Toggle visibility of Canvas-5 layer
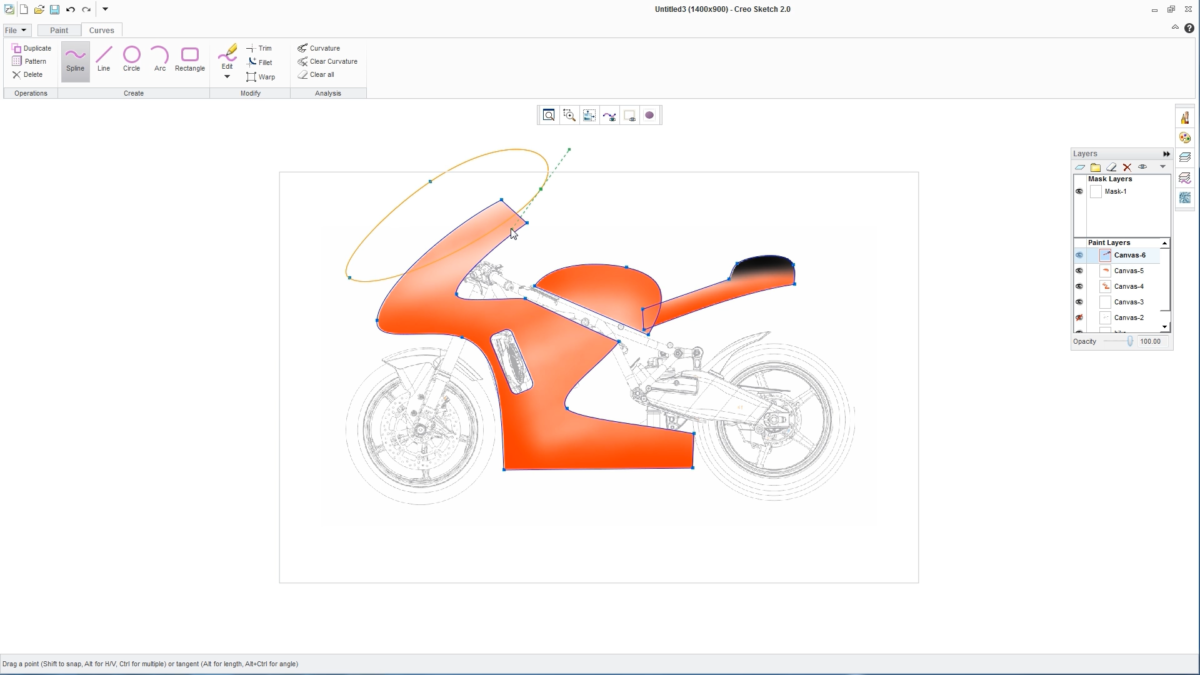 (1079, 271)
